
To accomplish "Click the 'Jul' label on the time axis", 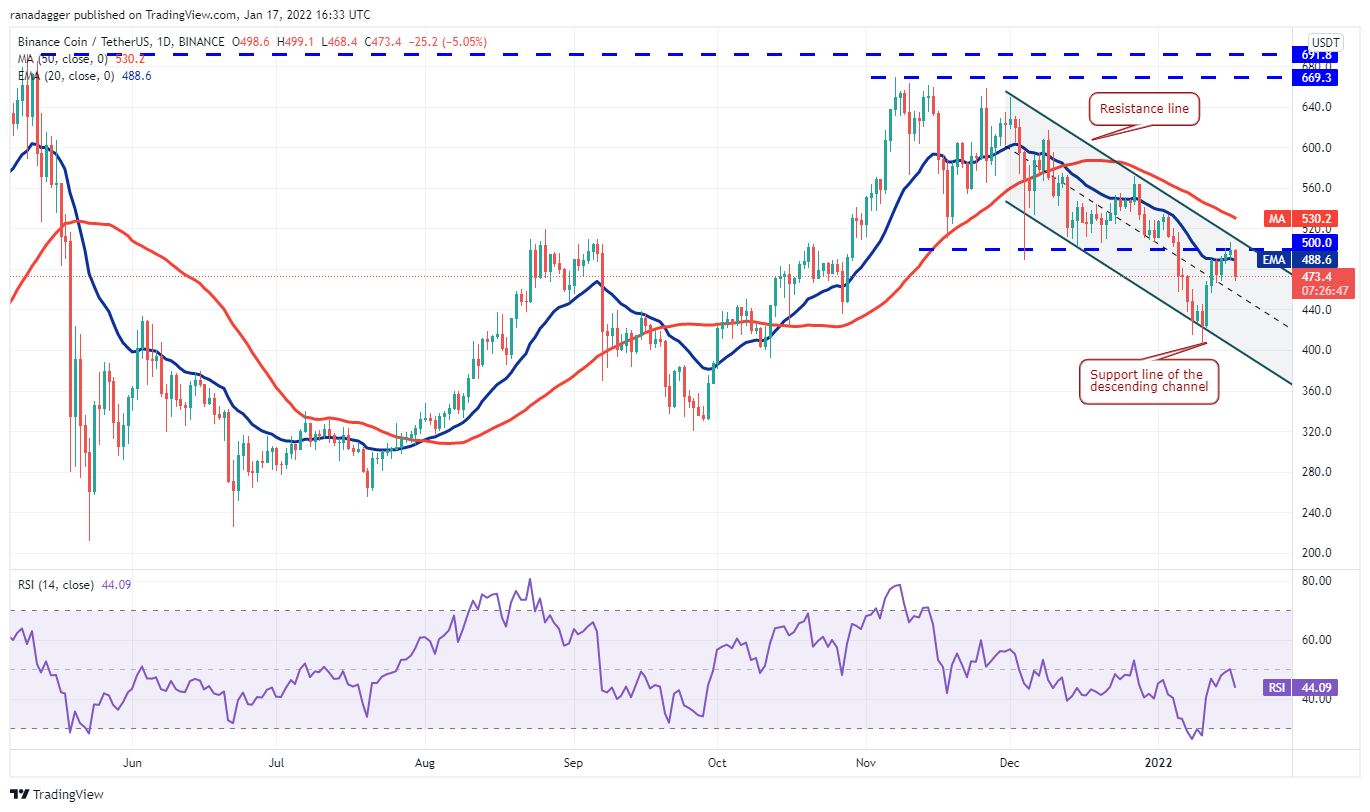I will click(x=277, y=762).
